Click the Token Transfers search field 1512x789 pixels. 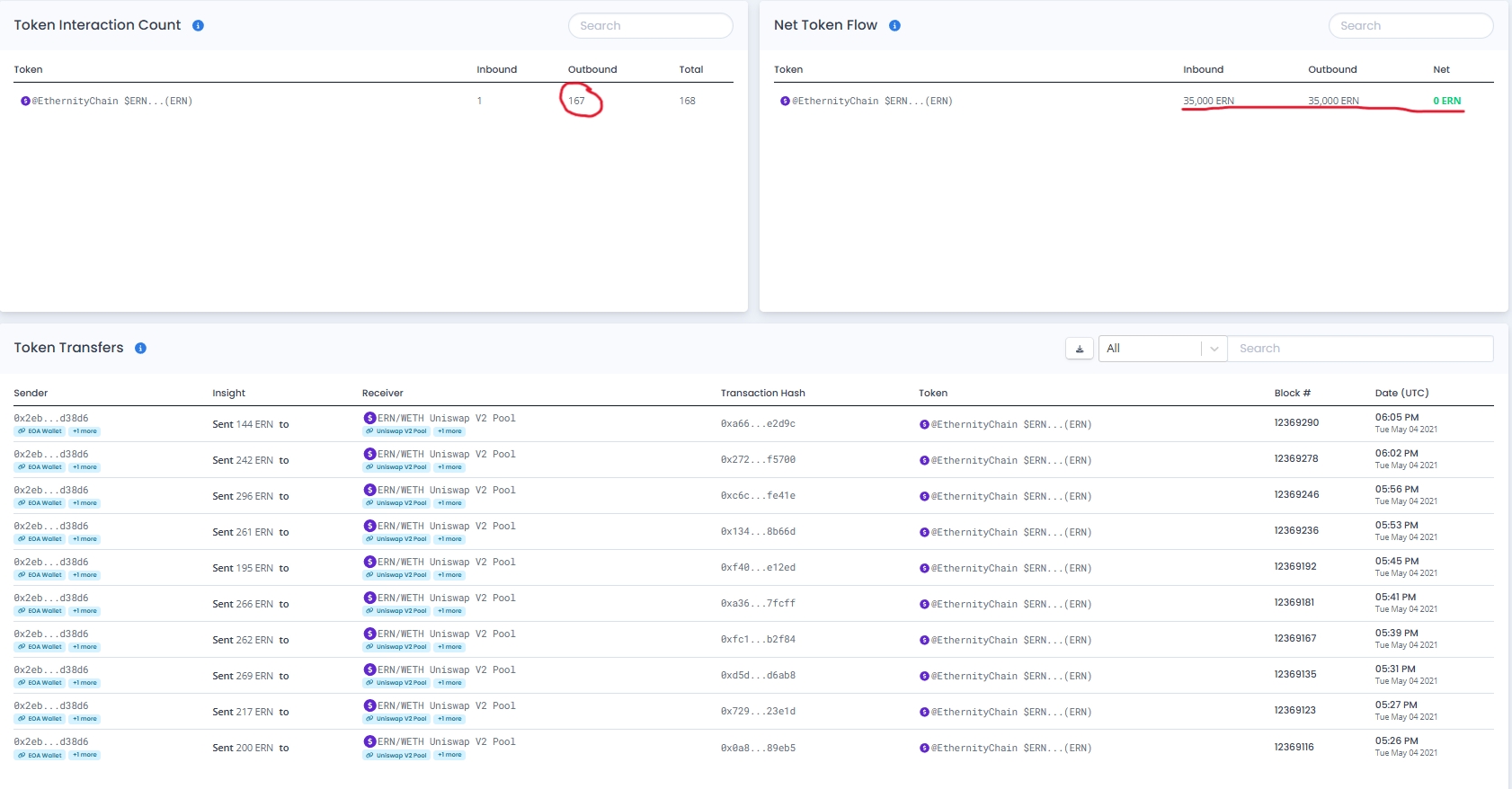1360,349
